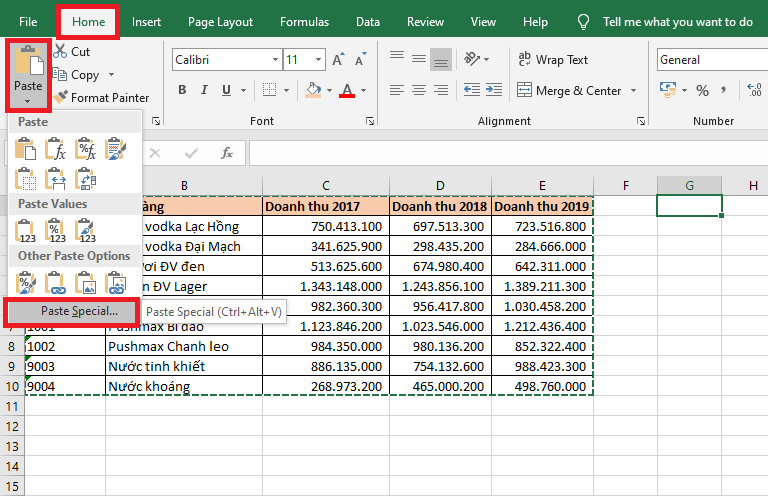Image resolution: width=768 pixels, height=496 pixels.
Task: Toggle Bold formatting
Action: (182, 91)
